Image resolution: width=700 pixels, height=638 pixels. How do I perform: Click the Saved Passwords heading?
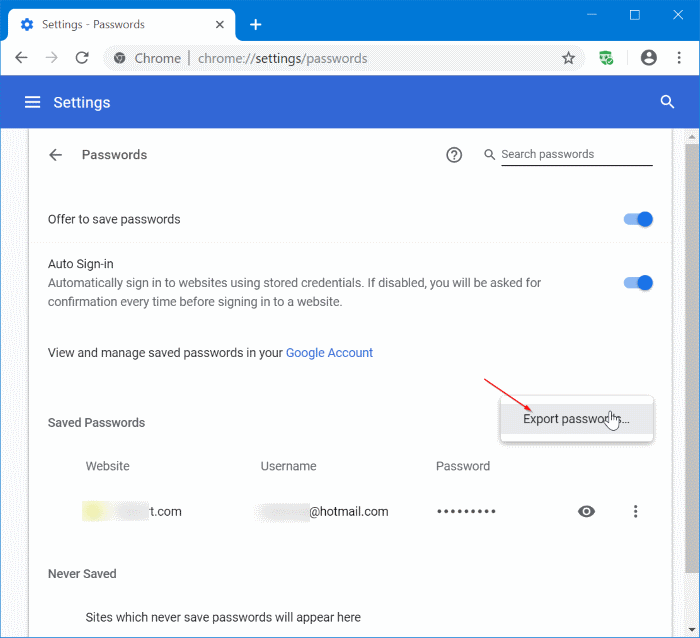point(96,423)
